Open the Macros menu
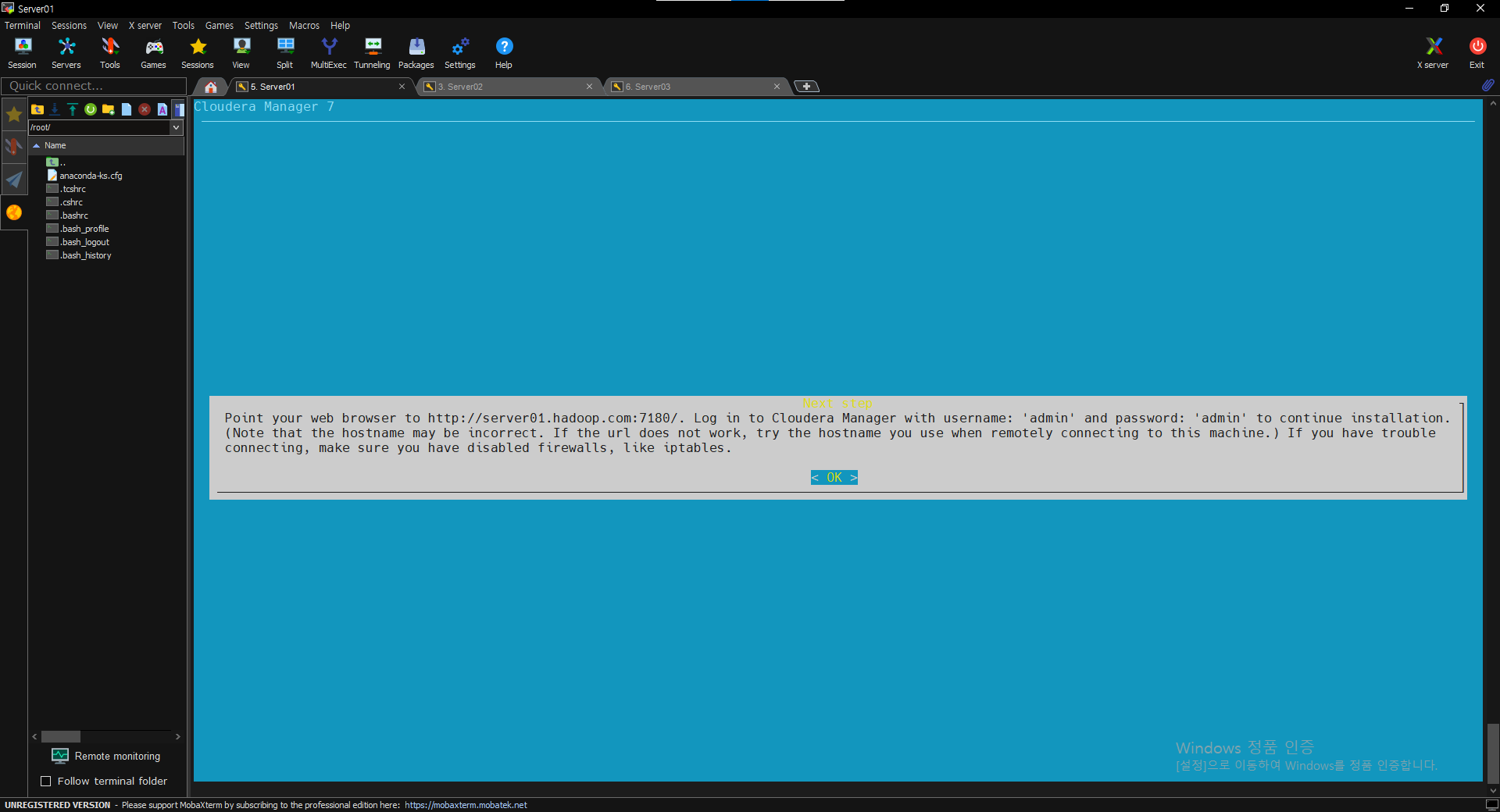The width and height of the screenshot is (1500, 812). [x=304, y=25]
